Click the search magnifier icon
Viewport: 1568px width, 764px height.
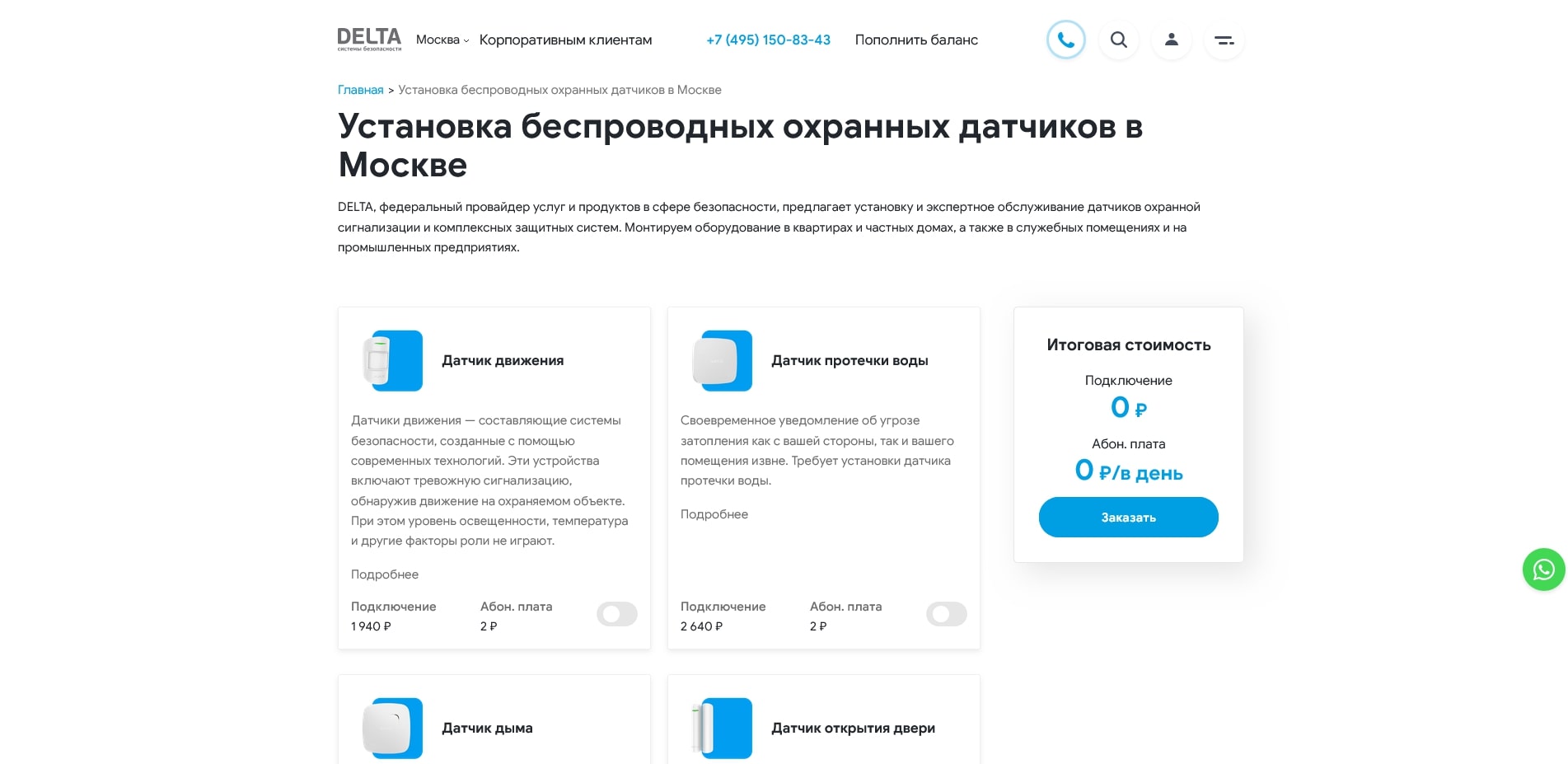coord(1118,40)
